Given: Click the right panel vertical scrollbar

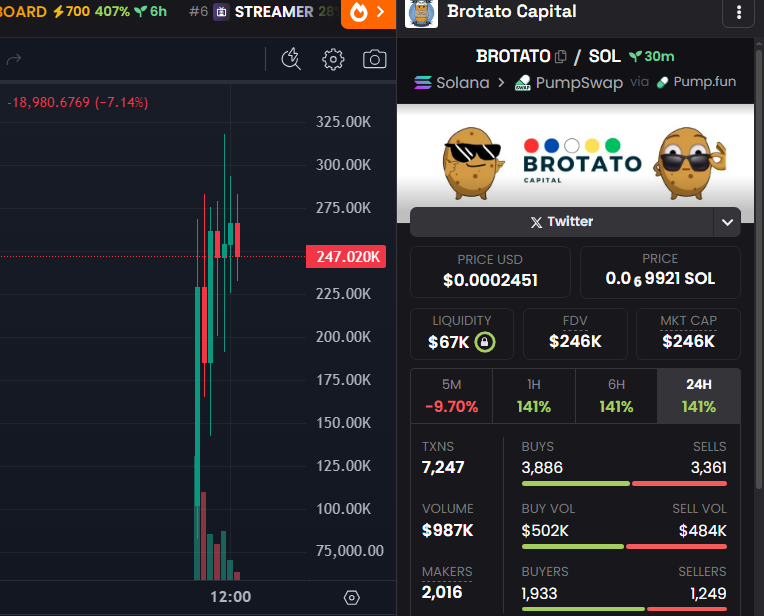Looking at the screenshot, I should pos(759,268).
